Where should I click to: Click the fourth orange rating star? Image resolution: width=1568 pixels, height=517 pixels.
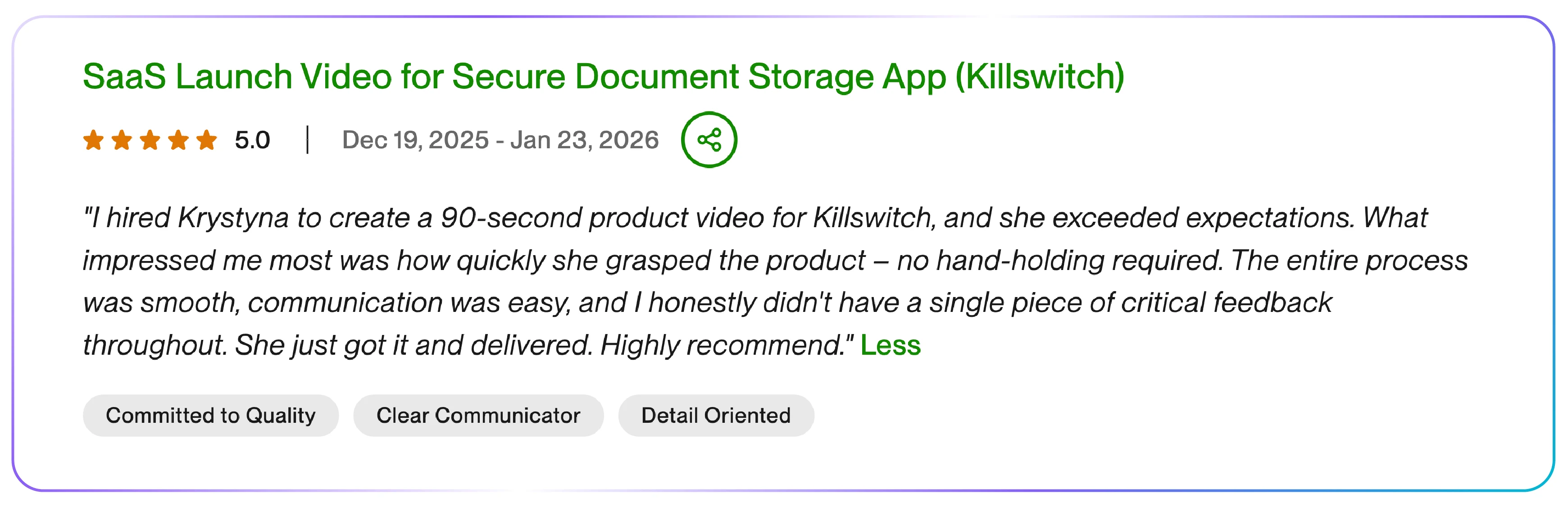(178, 139)
